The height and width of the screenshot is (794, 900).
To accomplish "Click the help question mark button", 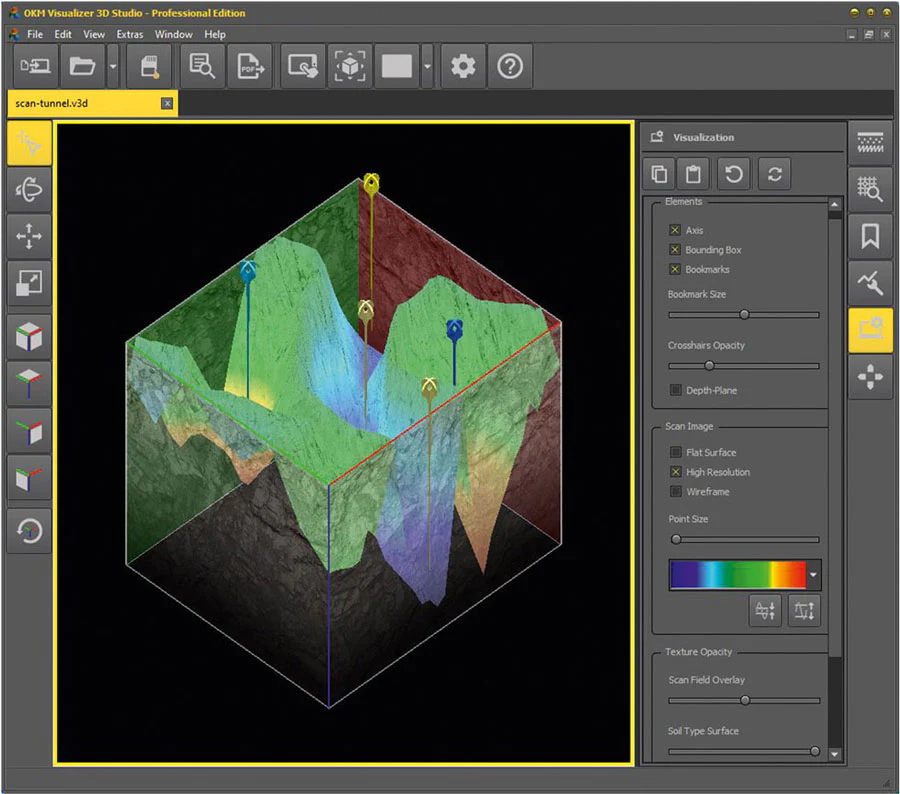I will coord(510,67).
